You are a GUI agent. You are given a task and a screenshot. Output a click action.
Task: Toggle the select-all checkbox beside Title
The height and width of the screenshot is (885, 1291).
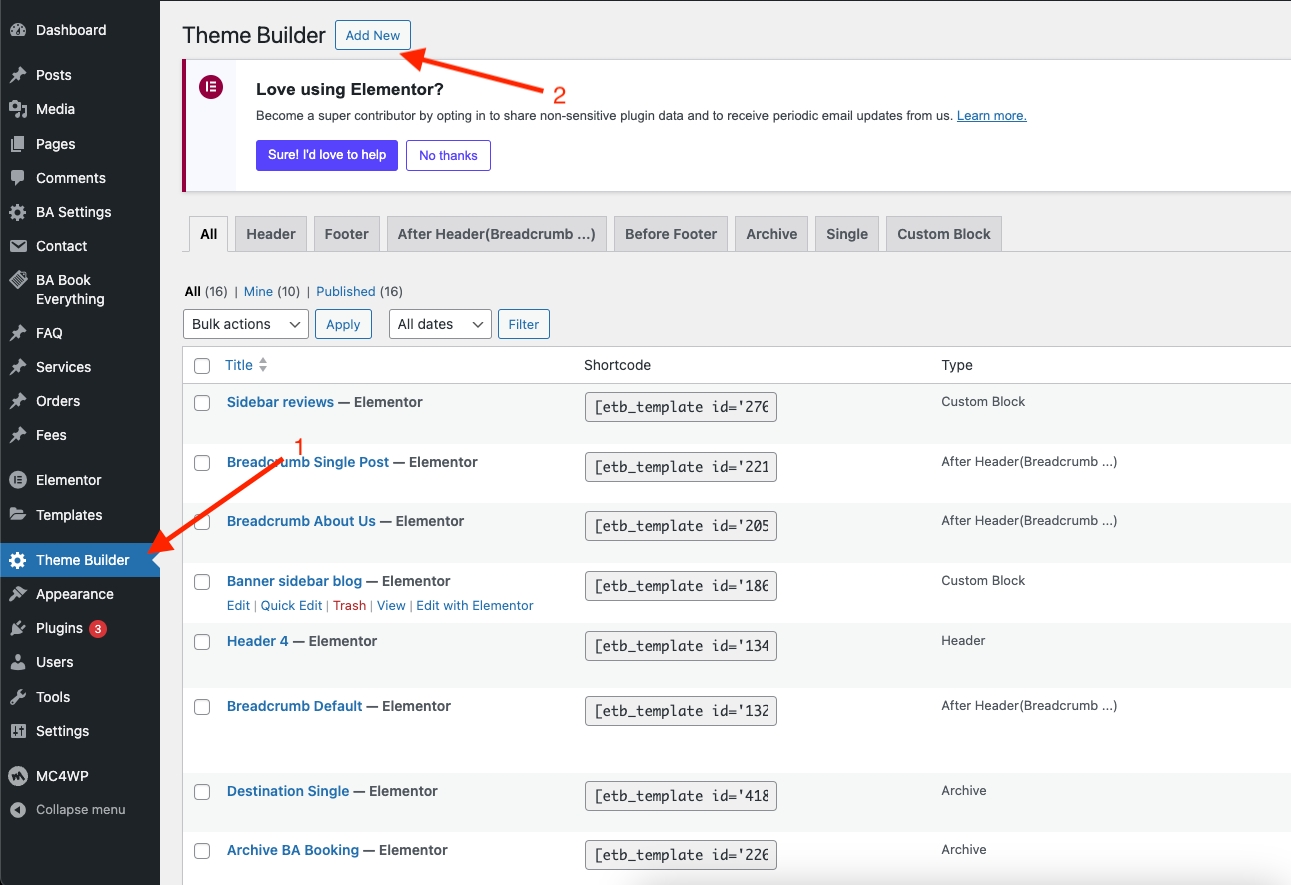(202, 366)
